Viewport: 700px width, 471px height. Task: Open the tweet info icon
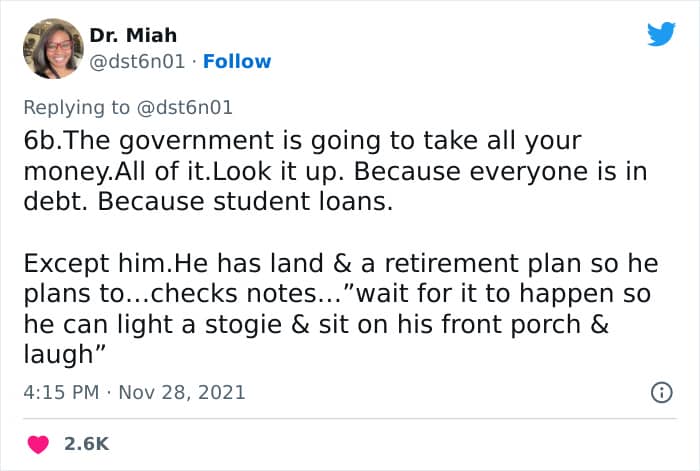click(660, 393)
